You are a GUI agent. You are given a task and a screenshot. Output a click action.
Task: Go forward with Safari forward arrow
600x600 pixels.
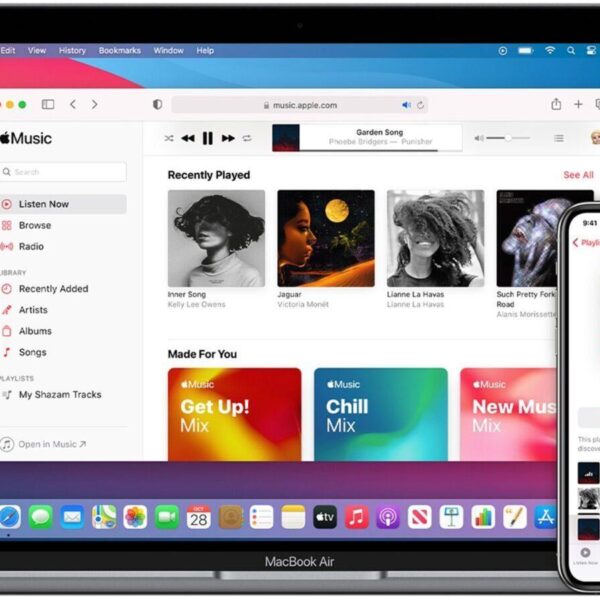94,104
